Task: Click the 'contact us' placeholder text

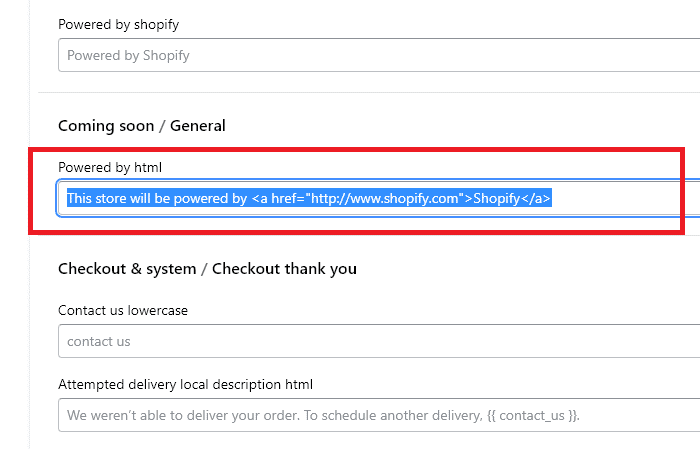Action: point(99,342)
